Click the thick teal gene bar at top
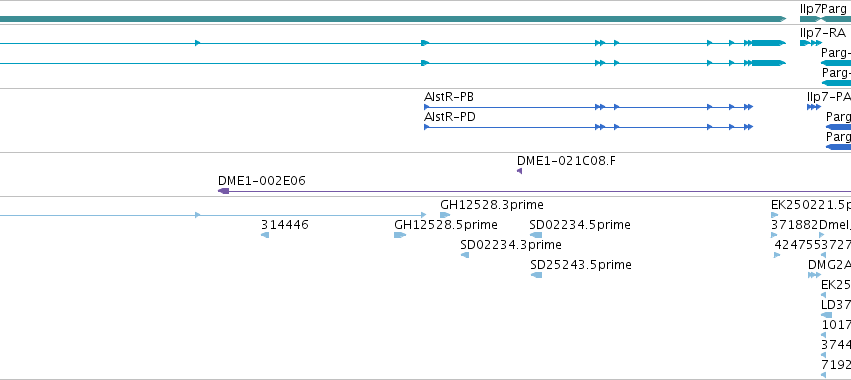The height and width of the screenshot is (380, 851). [393, 19]
